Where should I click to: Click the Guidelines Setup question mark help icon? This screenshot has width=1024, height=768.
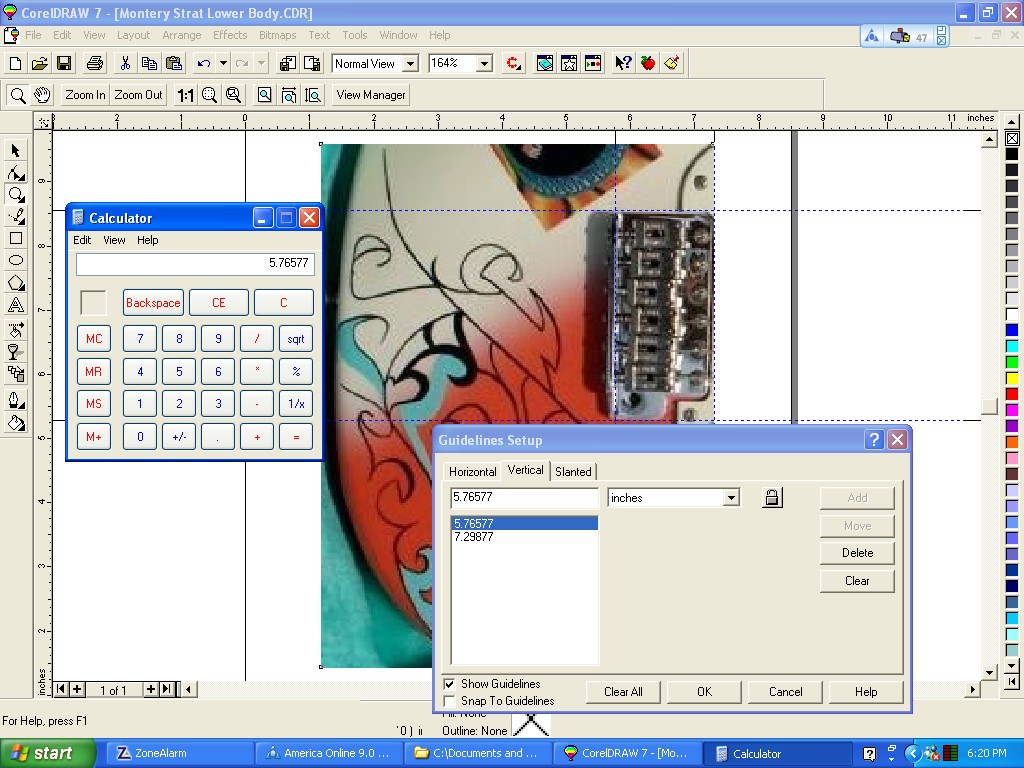click(x=874, y=440)
